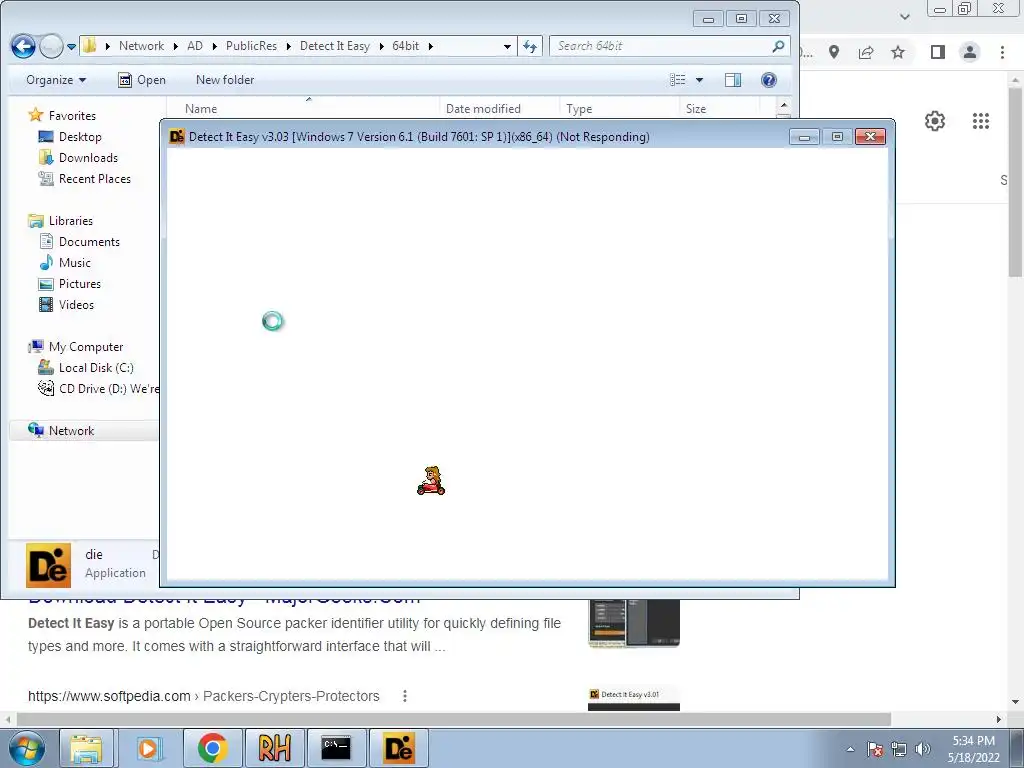Open the address bar history dropdown
Viewport: 1024px width, 768px height.
pyautogui.click(x=507, y=46)
